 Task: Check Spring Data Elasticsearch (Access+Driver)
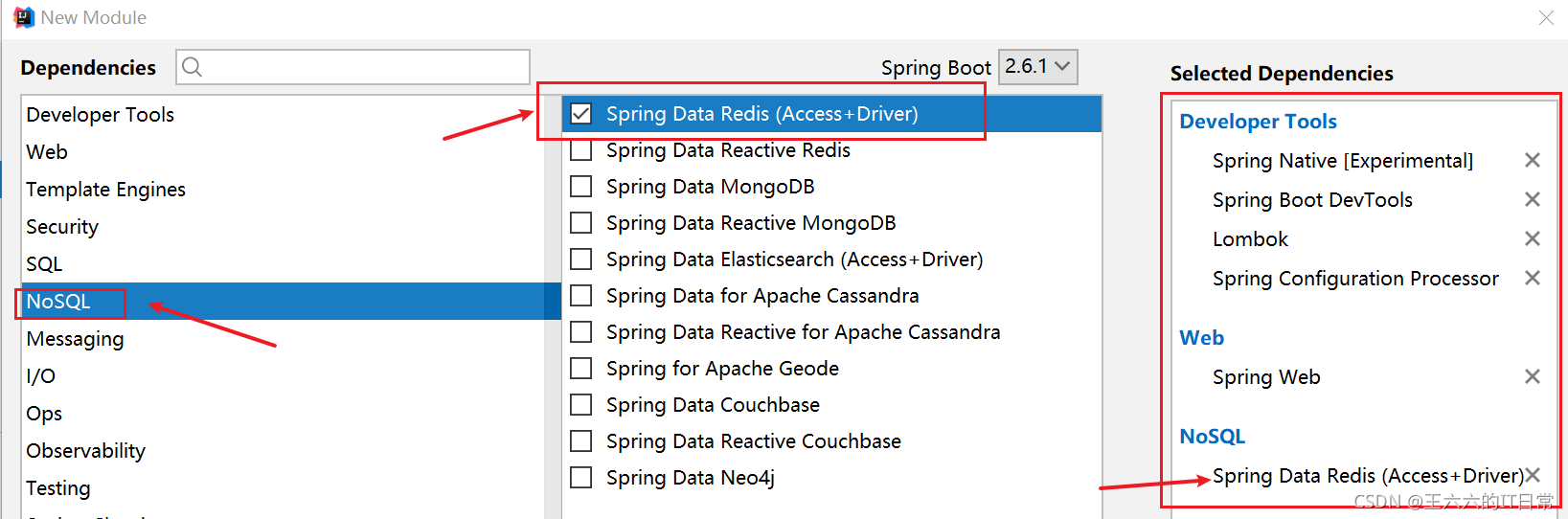click(x=580, y=259)
